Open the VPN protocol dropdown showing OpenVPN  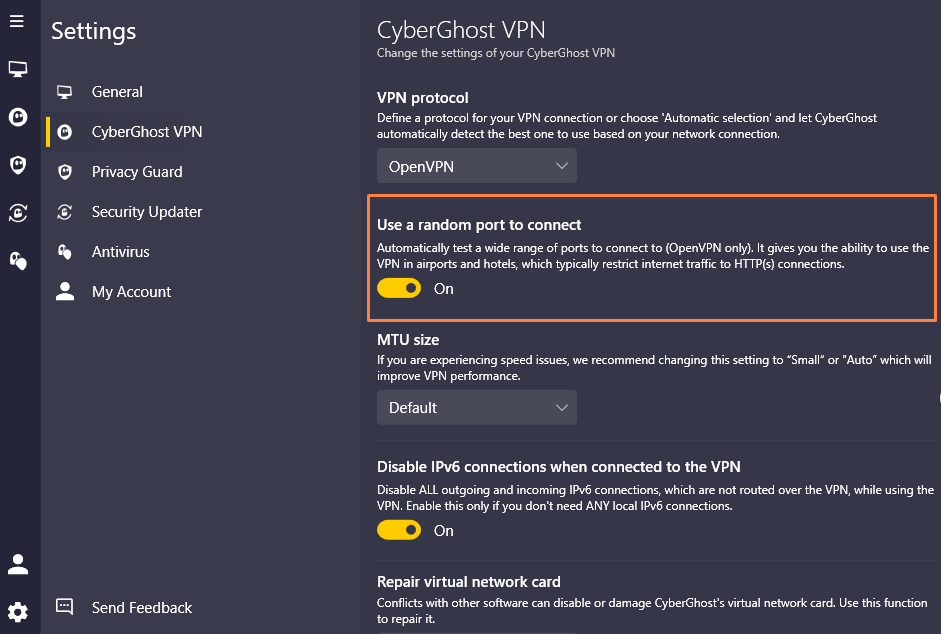pos(476,165)
